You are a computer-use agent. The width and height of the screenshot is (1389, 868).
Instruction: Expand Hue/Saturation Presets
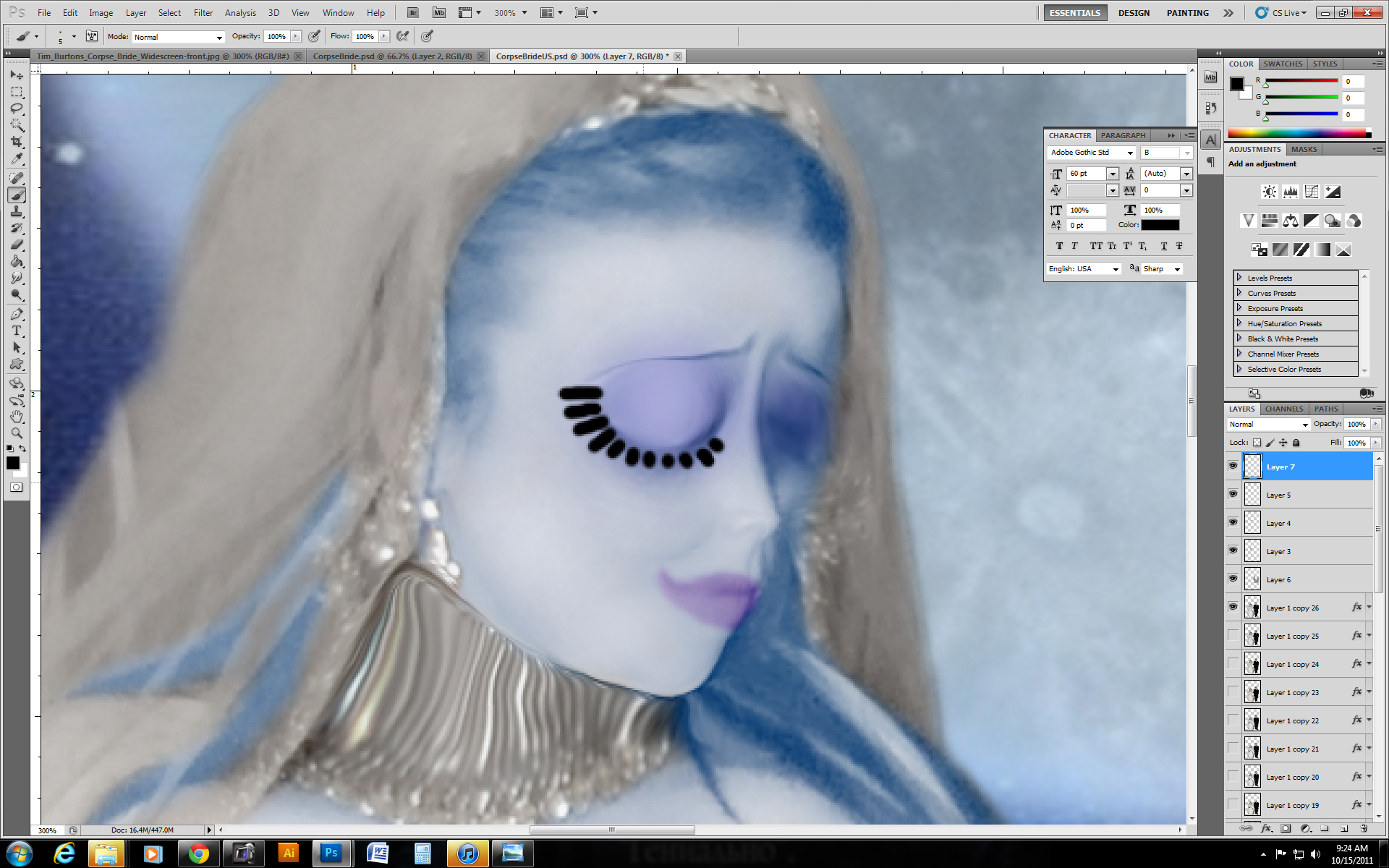1239,323
